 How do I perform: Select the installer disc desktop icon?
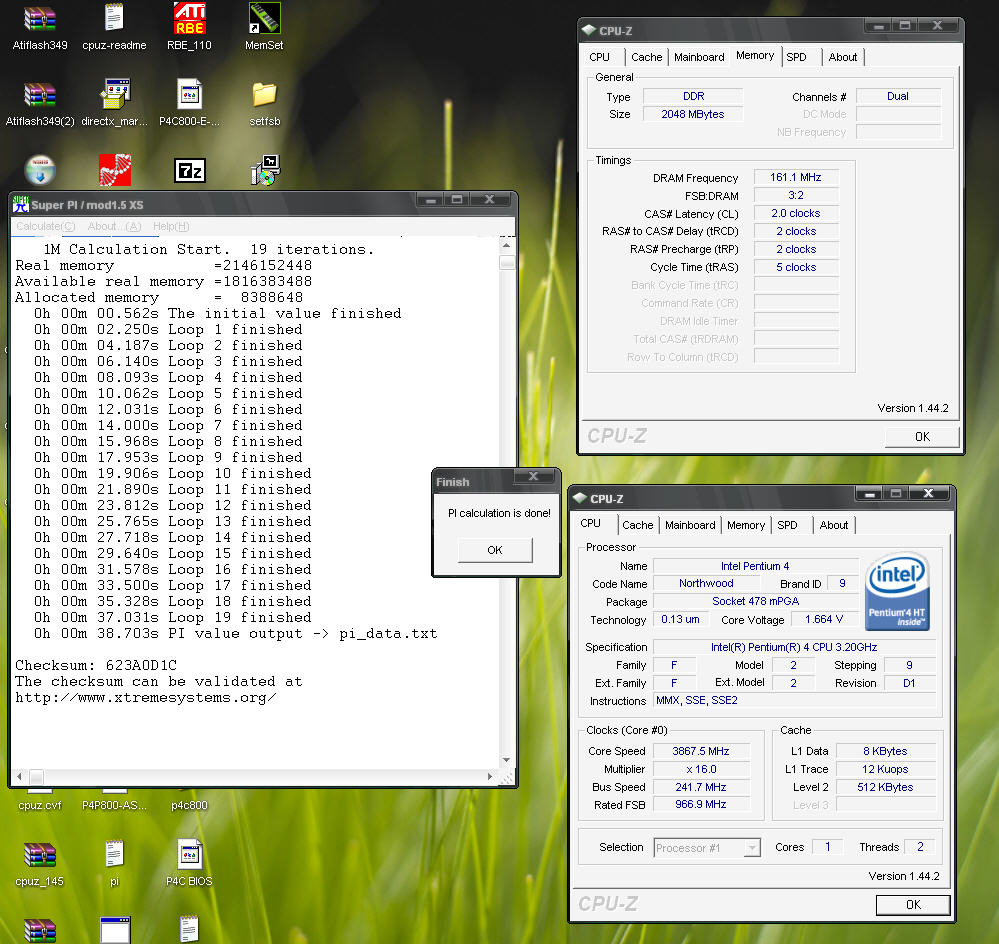tap(265, 170)
